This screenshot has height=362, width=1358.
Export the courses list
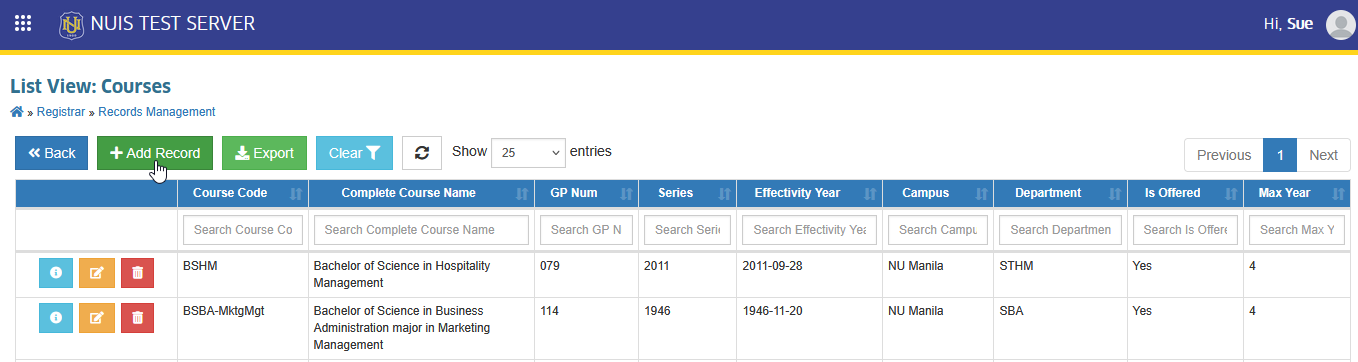tap(264, 153)
